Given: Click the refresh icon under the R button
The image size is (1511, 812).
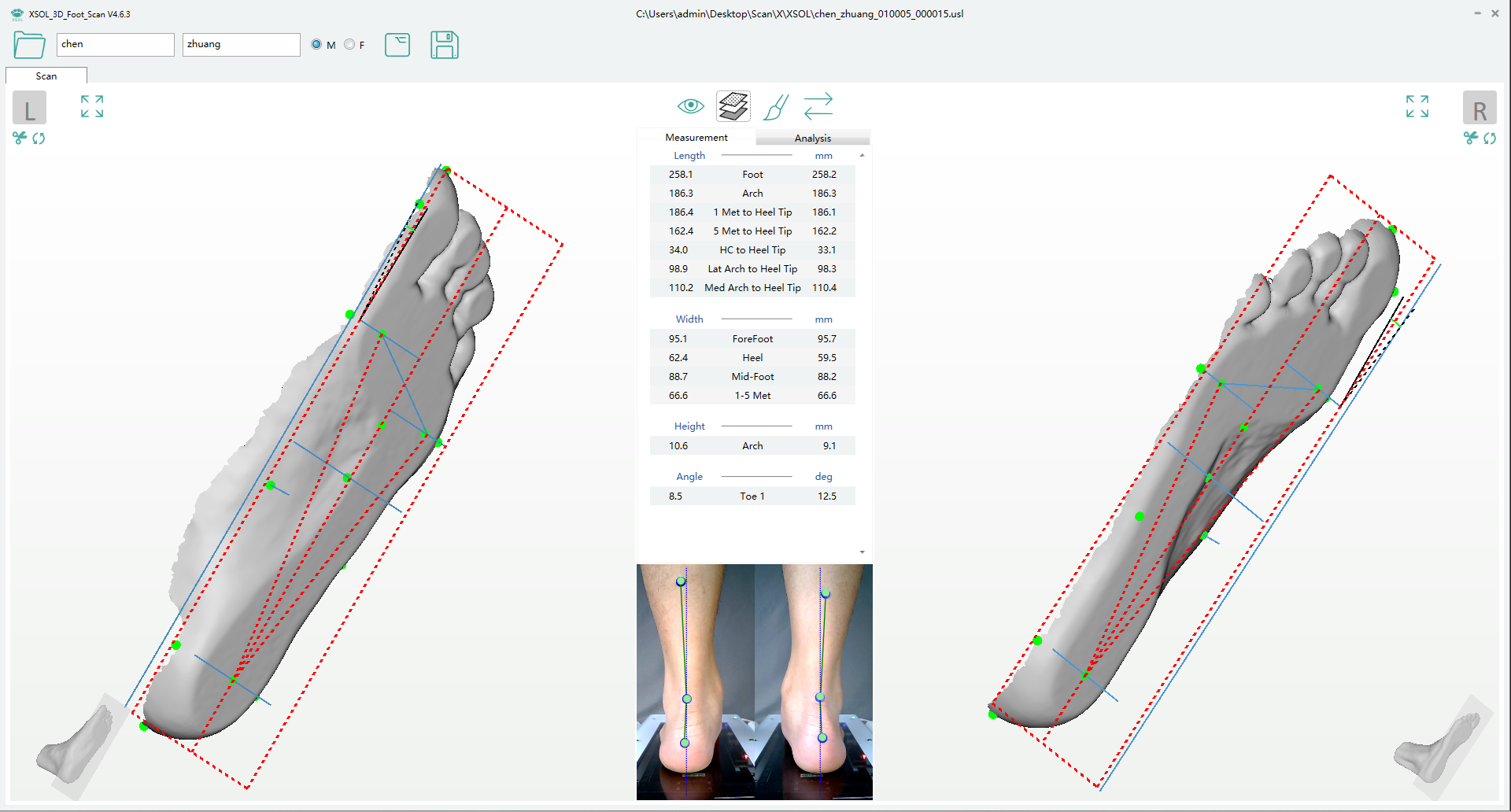Looking at the screenshot, I should point(1490,138).
